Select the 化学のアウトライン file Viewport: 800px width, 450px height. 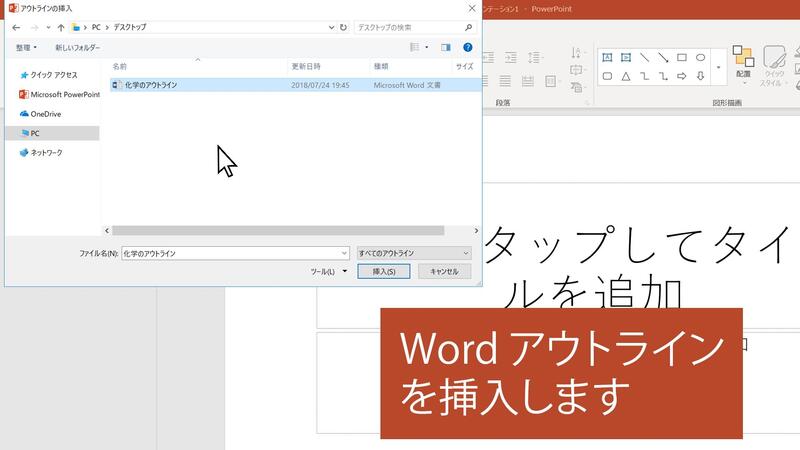coord(151,85)
